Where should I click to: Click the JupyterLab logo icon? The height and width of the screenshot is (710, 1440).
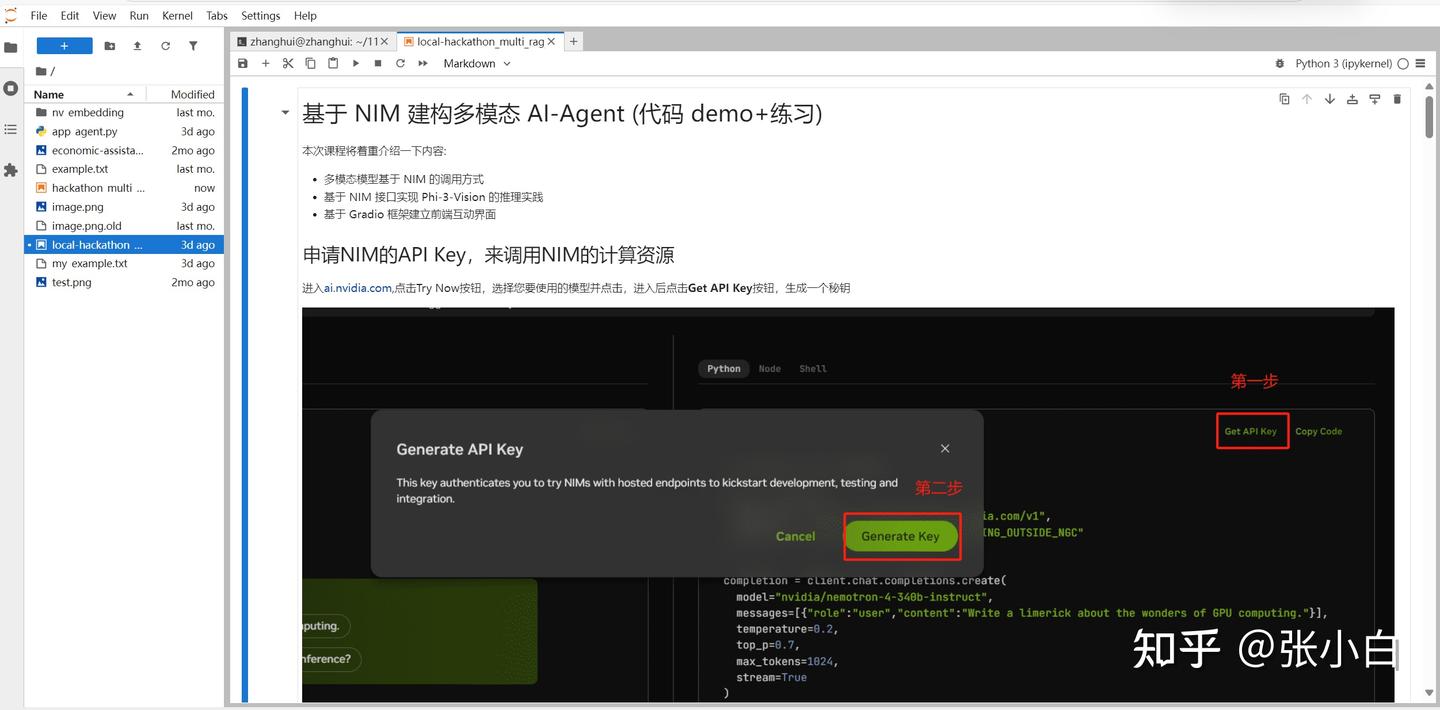10,14
